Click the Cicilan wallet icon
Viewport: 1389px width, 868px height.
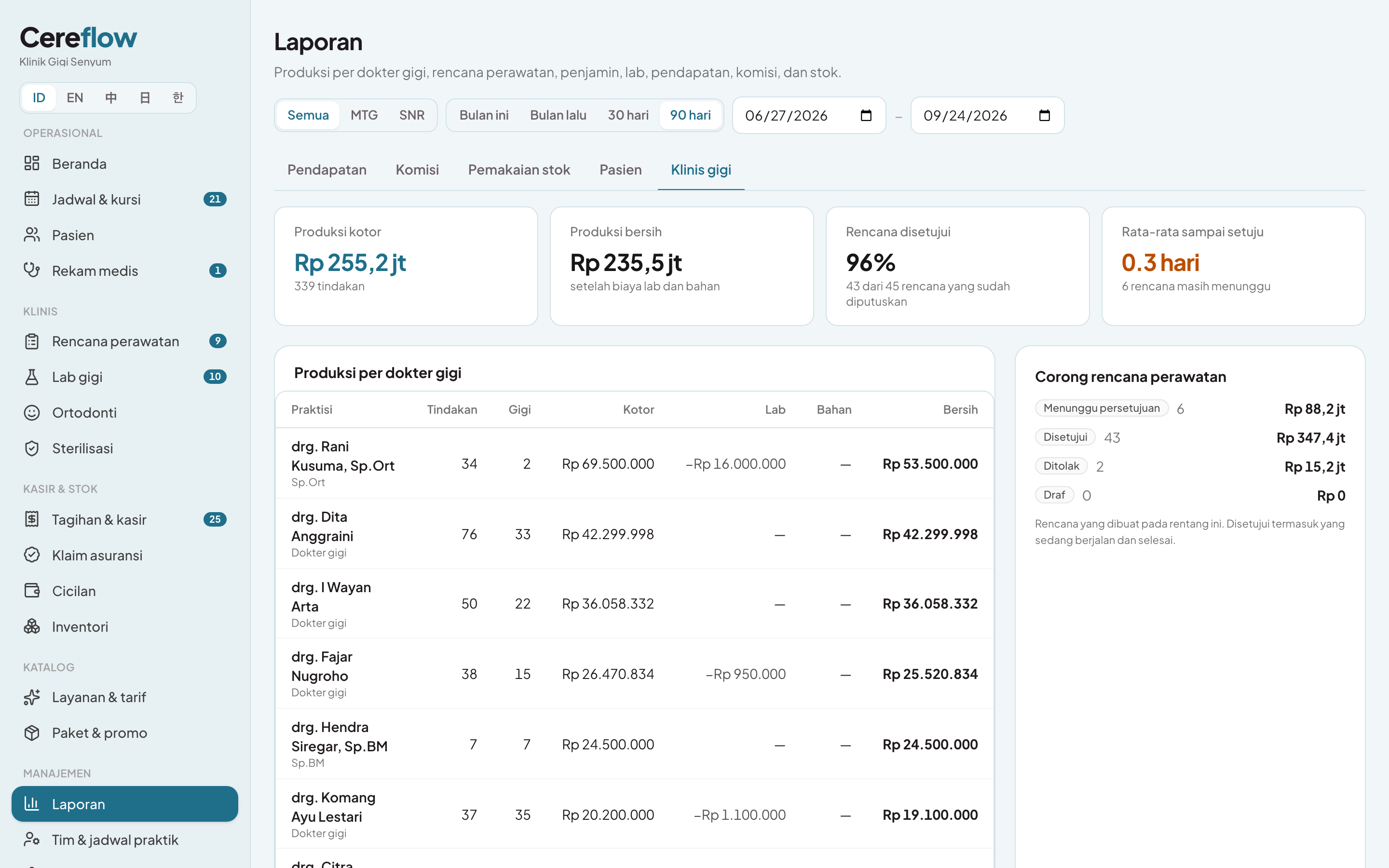pyautogui.click(x=31, y=590)
